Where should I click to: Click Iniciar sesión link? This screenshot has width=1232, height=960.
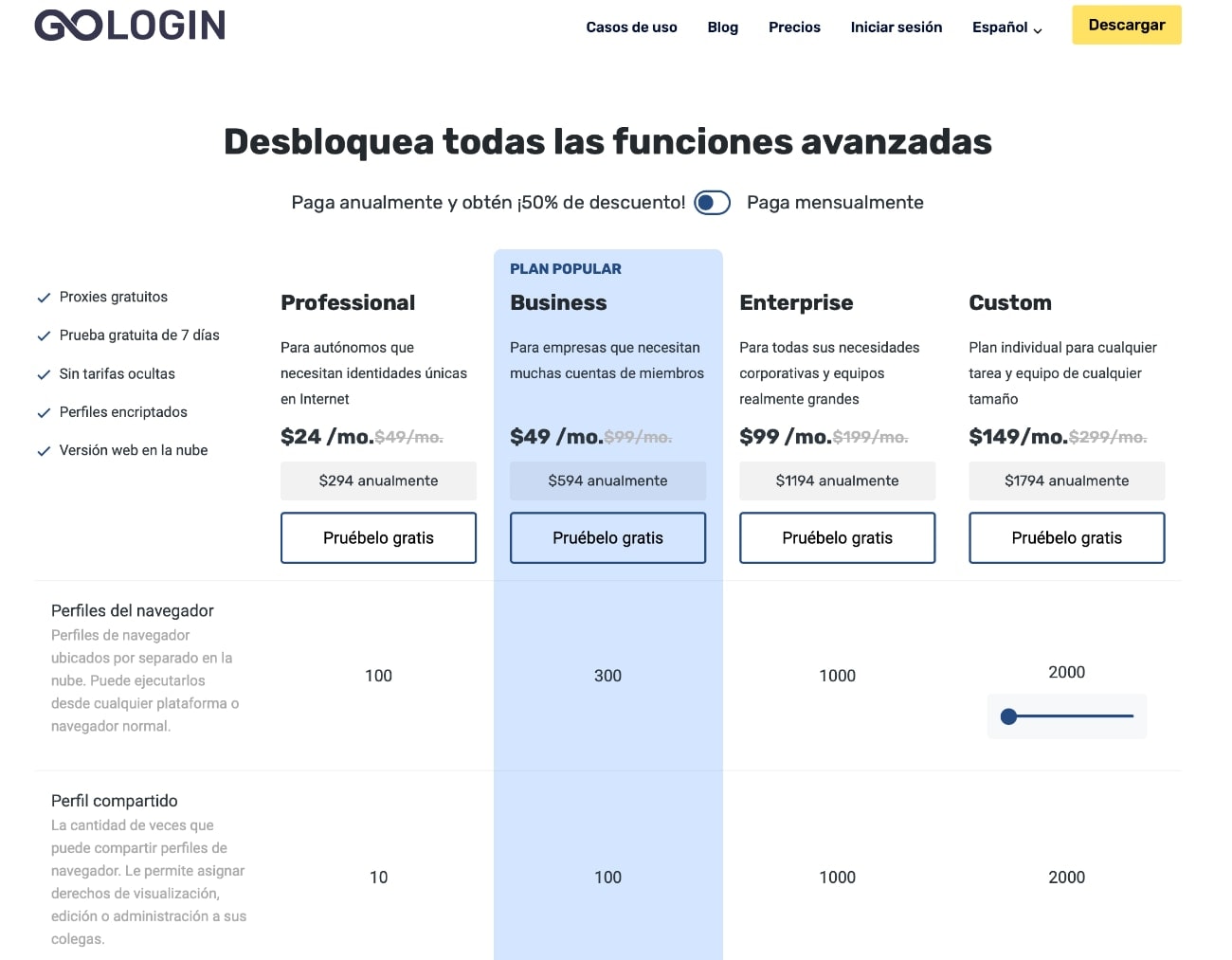(x=896, y=27)
